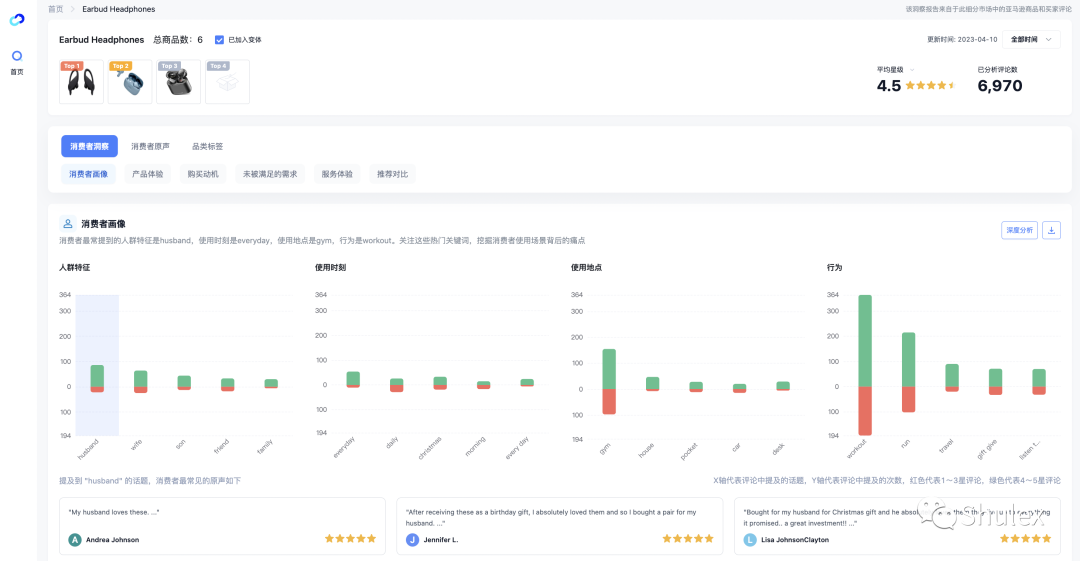Click the 总商品数: 6 label

(x=178, y=40)
